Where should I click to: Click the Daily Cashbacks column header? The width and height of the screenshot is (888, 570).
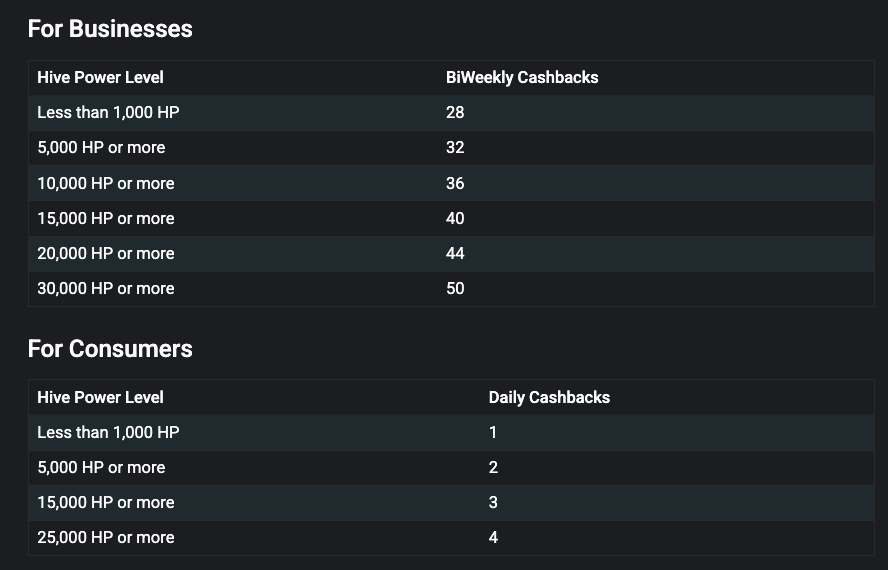pyautogui.click(x=549, y=397)
